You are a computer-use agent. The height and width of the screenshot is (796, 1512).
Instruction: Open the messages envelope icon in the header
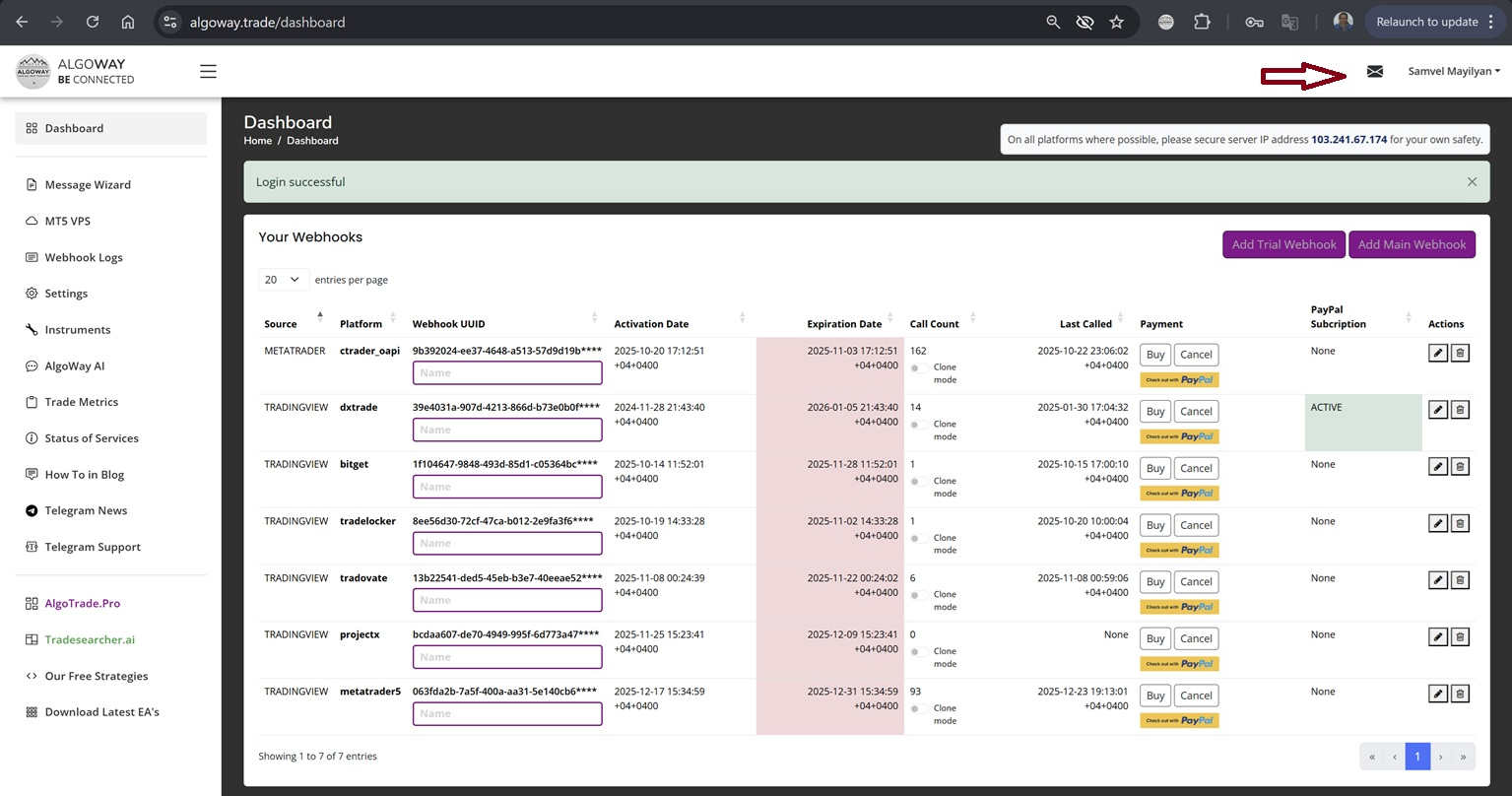tap(1375, 71)
